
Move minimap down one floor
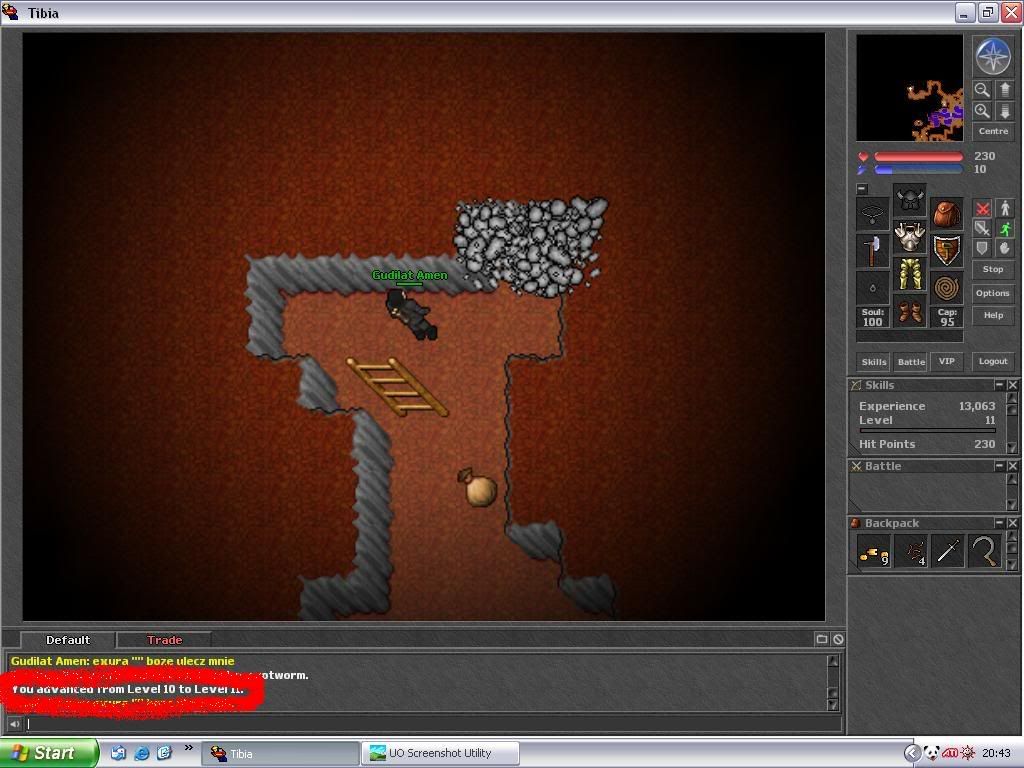pyautogui.click(x=1004, y=110)
